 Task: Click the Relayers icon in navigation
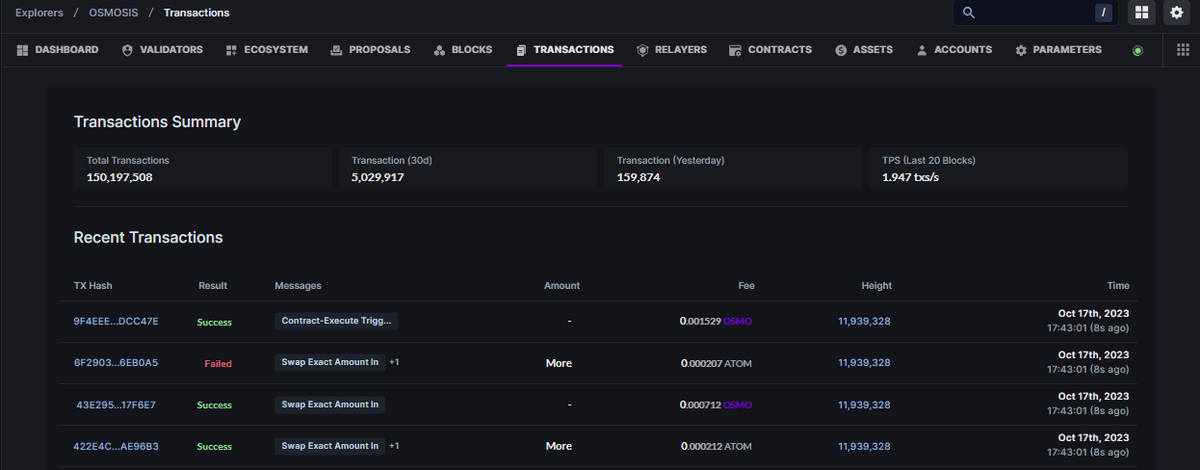[642, 50]
